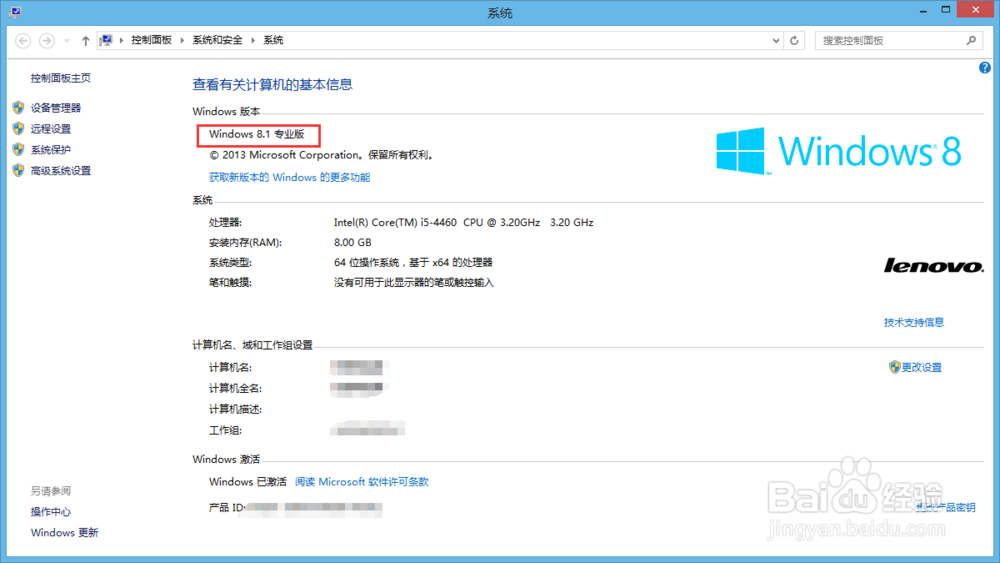The image size is (1000, 563).
Task: Click the shield icon beside 更改设置
Action: (894, 367)
